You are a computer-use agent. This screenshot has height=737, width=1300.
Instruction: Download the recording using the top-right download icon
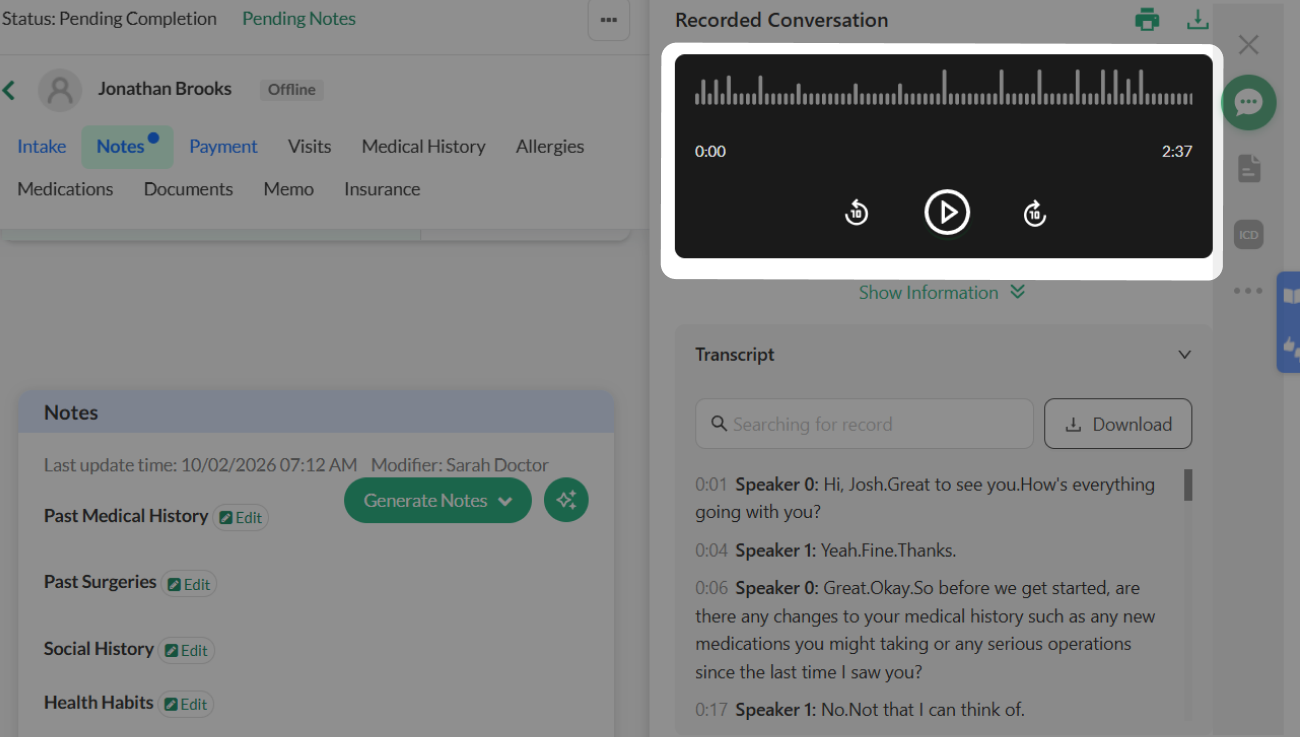[1197, 20]
